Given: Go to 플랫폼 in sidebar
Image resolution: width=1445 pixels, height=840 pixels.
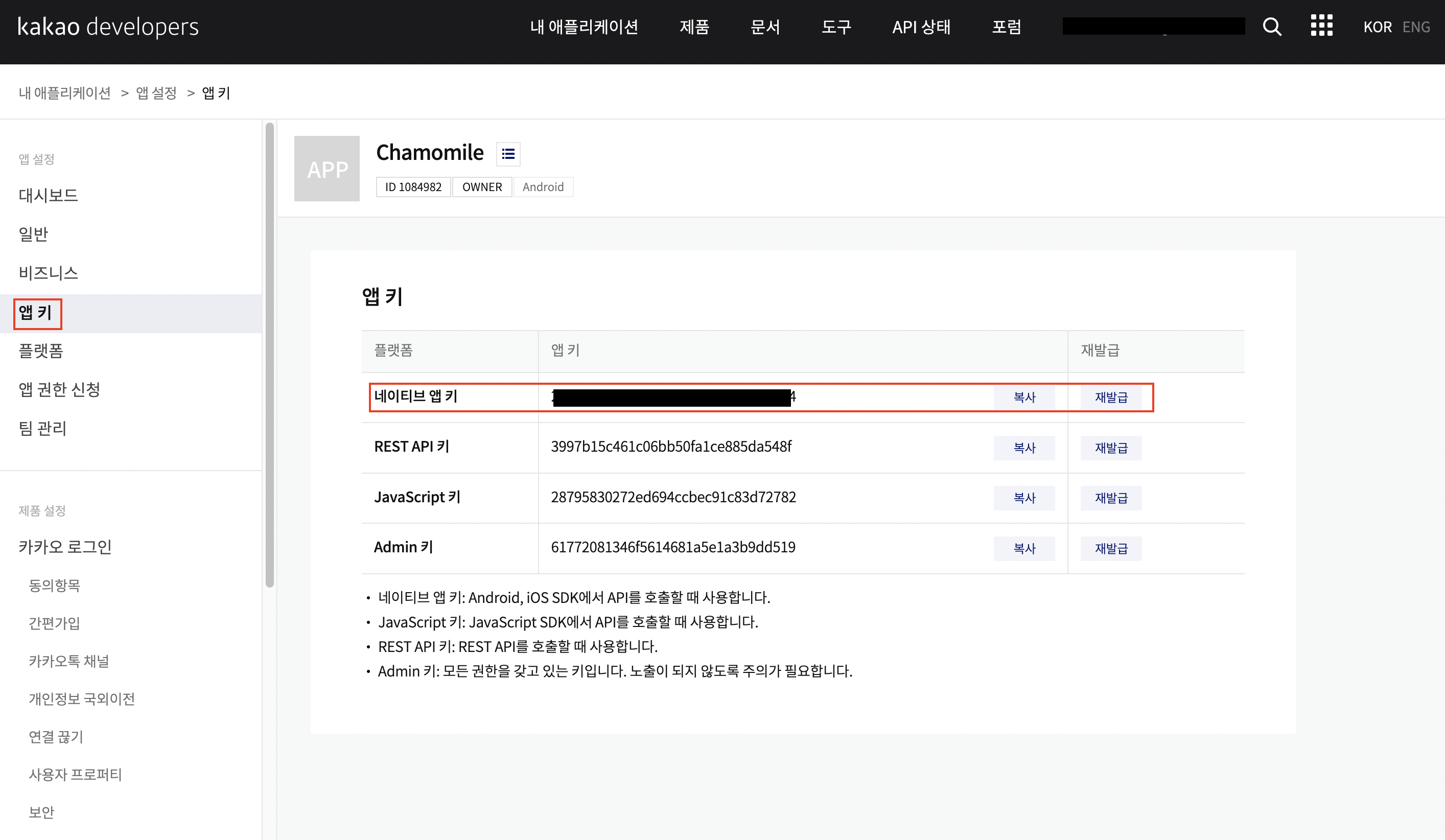Looking at the screenshot, I should coord(41,351).
